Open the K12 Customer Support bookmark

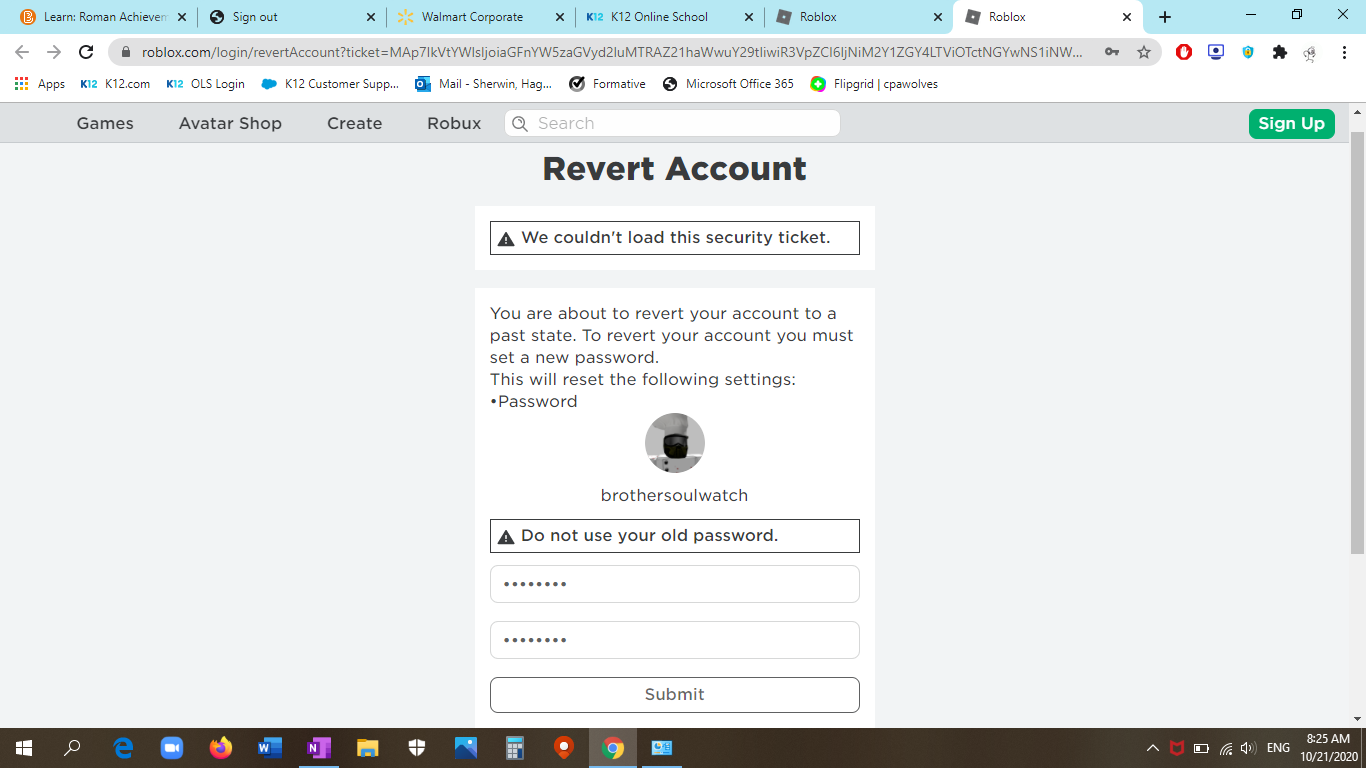click(x=330, y=84)
